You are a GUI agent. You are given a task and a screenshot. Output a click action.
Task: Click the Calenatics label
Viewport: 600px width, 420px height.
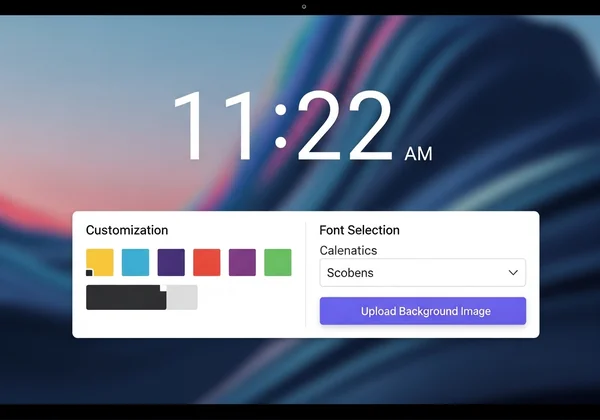(x=348, y=250)
